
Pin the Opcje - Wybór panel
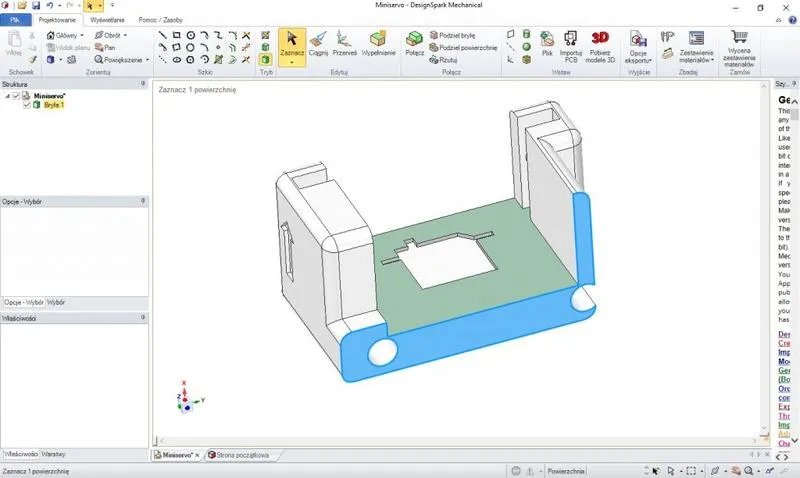click(143, 201)
